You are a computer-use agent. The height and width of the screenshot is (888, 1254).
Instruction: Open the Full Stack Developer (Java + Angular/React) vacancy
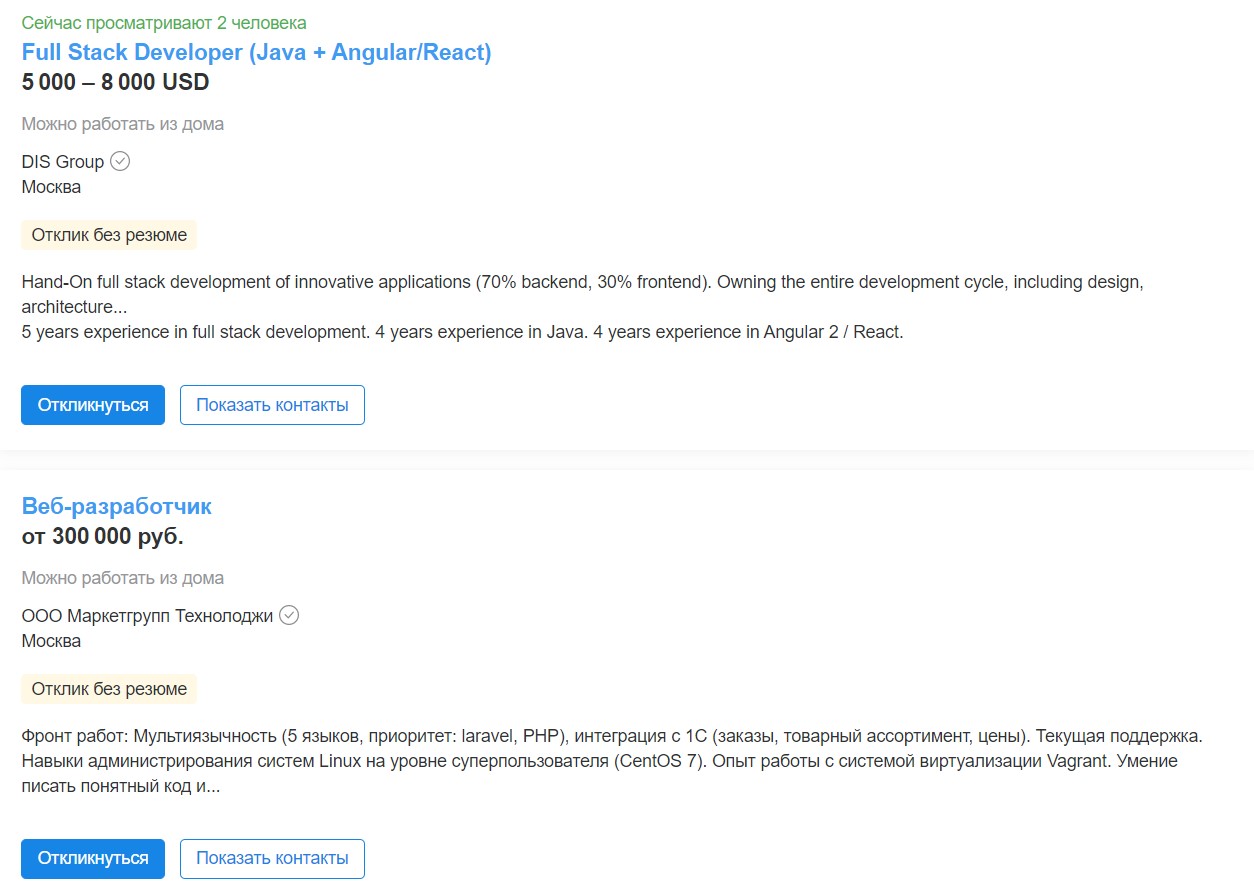tap(256, 52)
